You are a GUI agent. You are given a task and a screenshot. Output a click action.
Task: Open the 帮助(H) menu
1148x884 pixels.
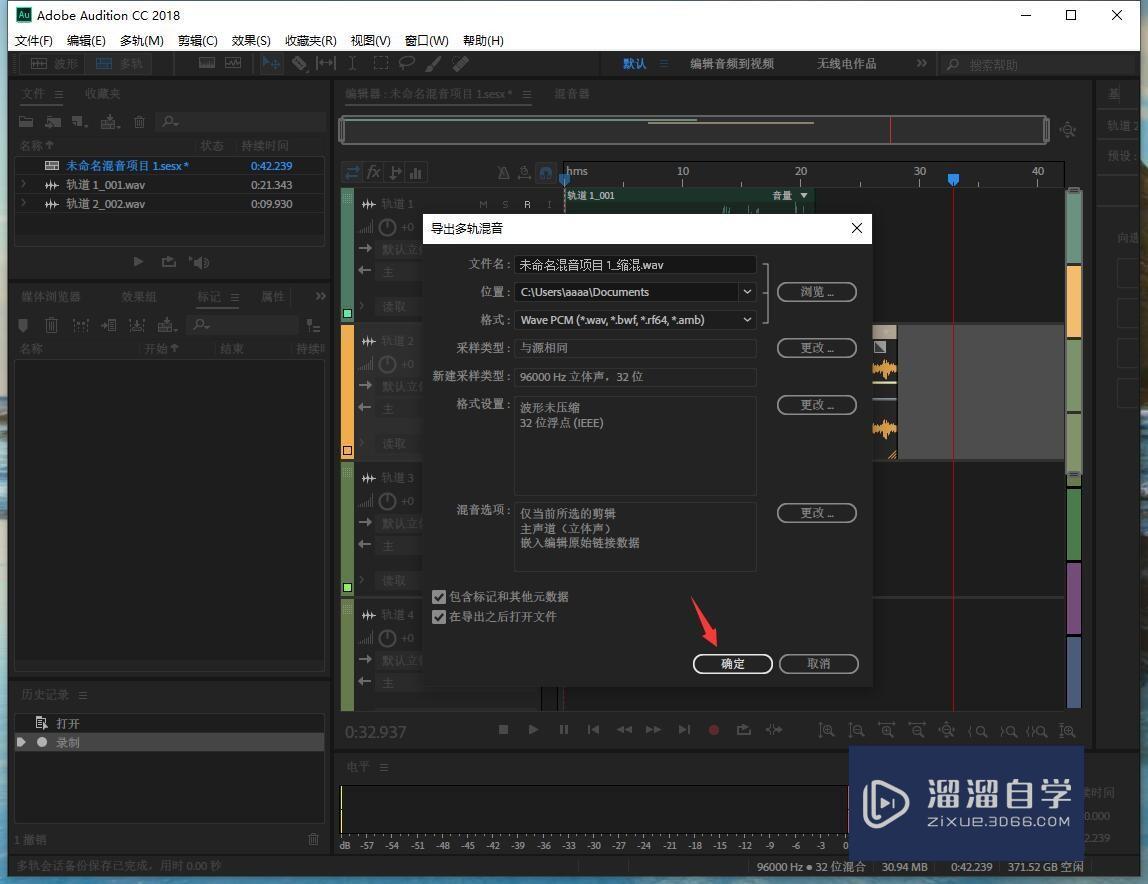tap(483, 40)
